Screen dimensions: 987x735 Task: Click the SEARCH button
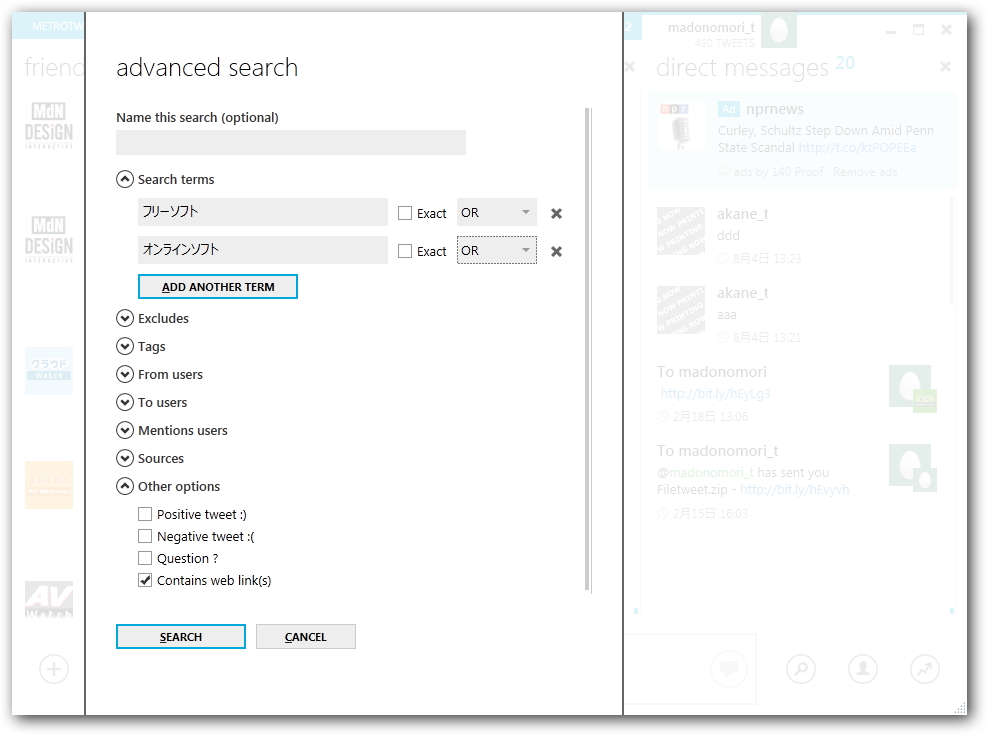[x=180, y=636]
